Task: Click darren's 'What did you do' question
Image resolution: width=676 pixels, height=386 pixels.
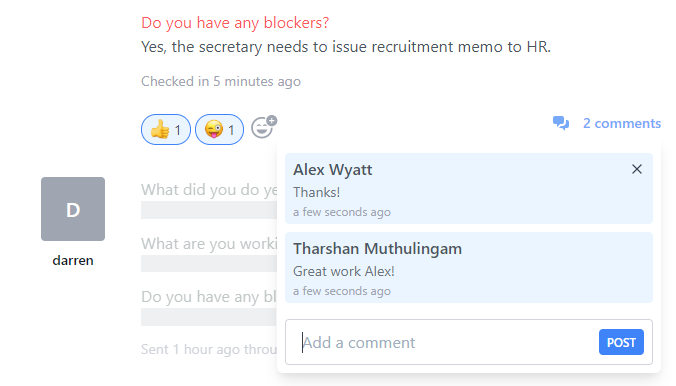Action: (209, 190)
